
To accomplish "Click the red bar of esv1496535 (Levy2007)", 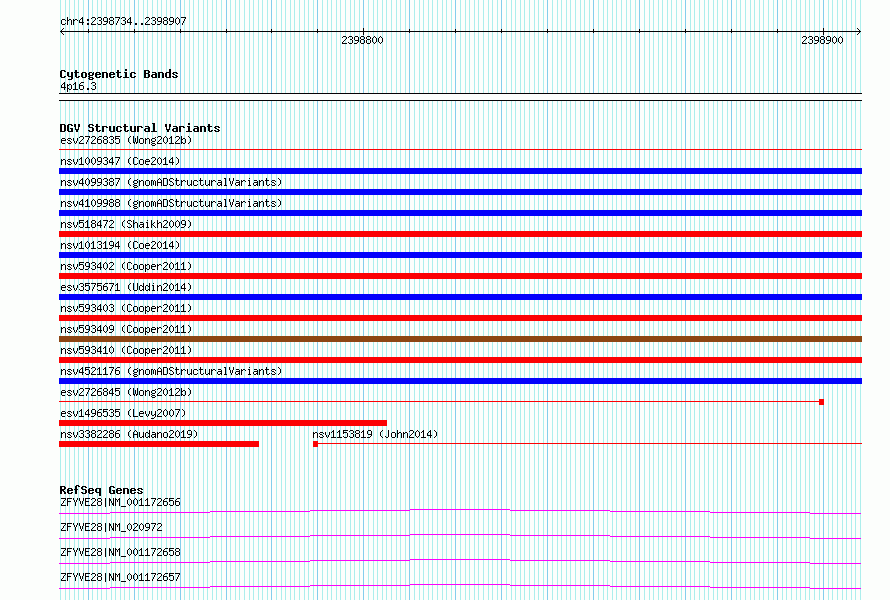I will tap(223, 423).
